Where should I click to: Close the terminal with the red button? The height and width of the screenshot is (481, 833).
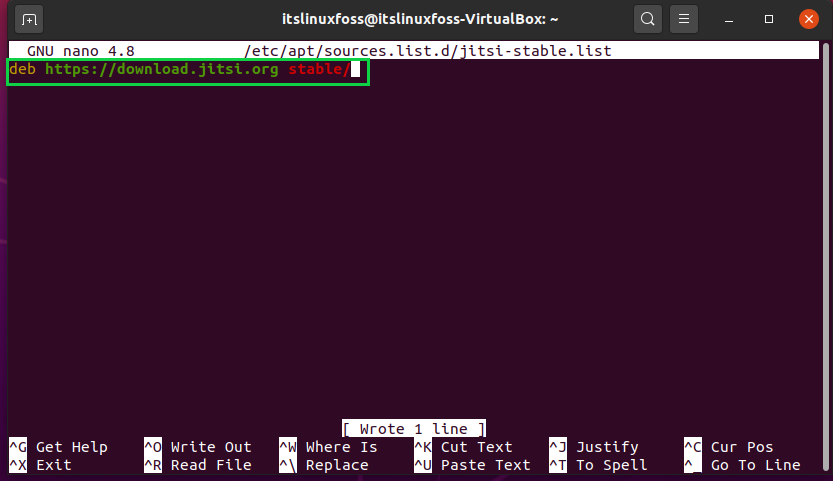(x=809, y=20)
